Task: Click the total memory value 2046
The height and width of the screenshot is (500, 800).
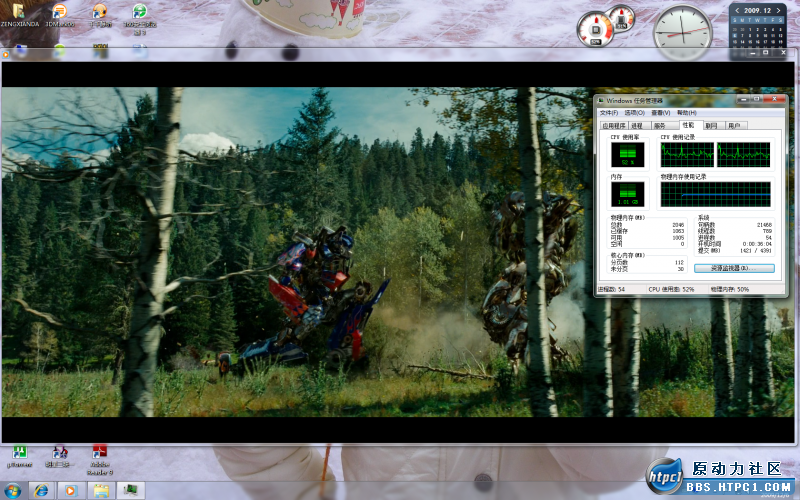Action: point(678,225)
